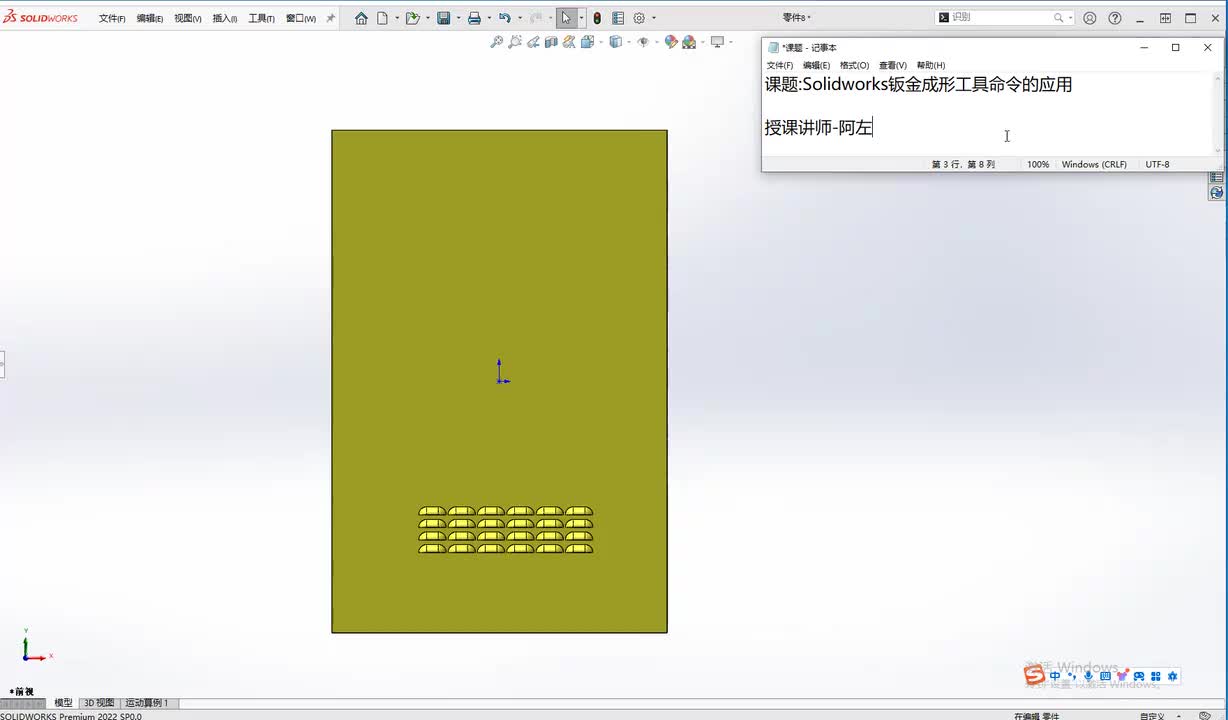This screenshot has width=1228, height=720.
Task: Click 自定义 units in status bar
Action: [x=1151, y=716]
